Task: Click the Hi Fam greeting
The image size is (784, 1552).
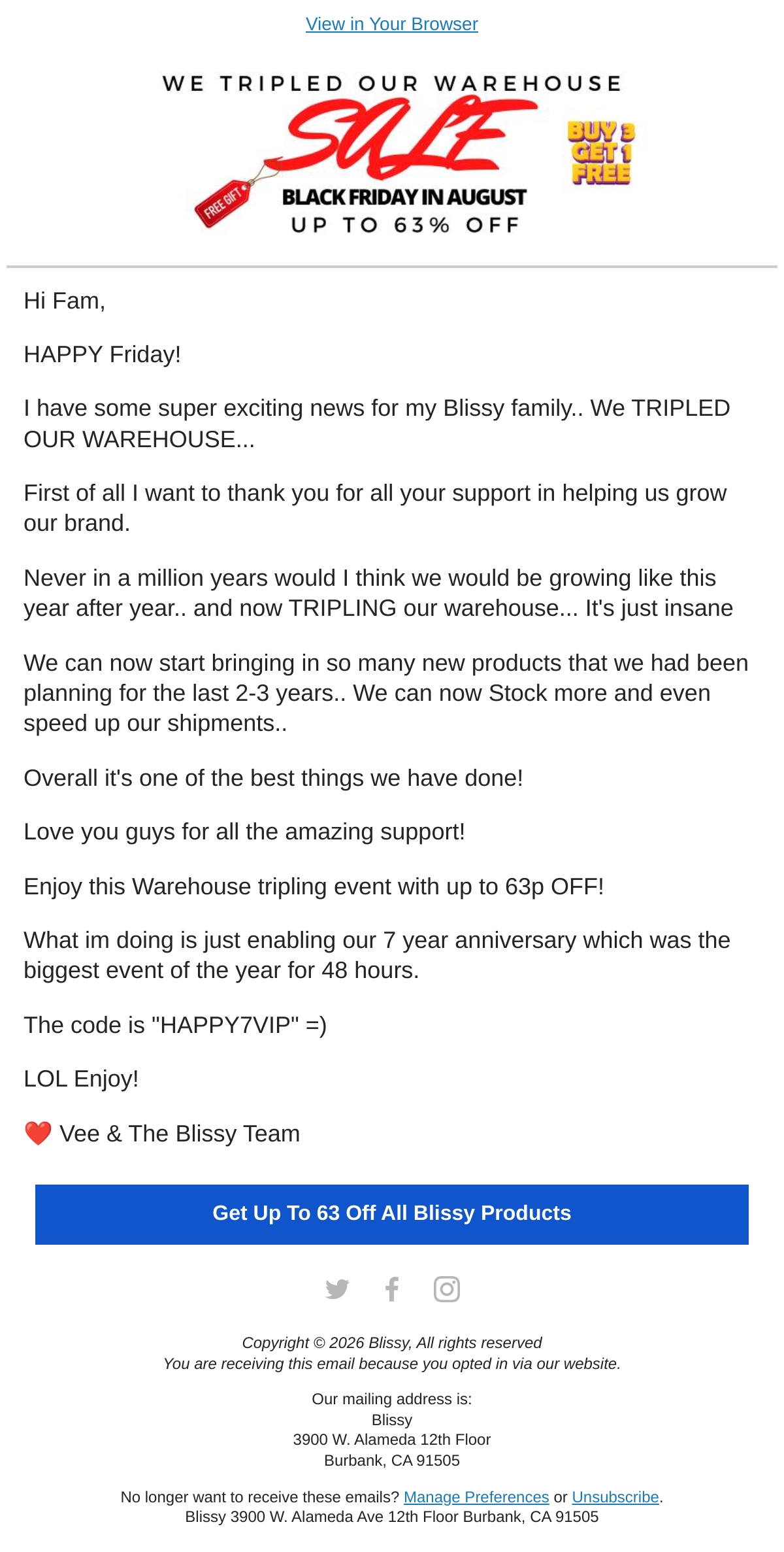Action: [x=65, y=301]
